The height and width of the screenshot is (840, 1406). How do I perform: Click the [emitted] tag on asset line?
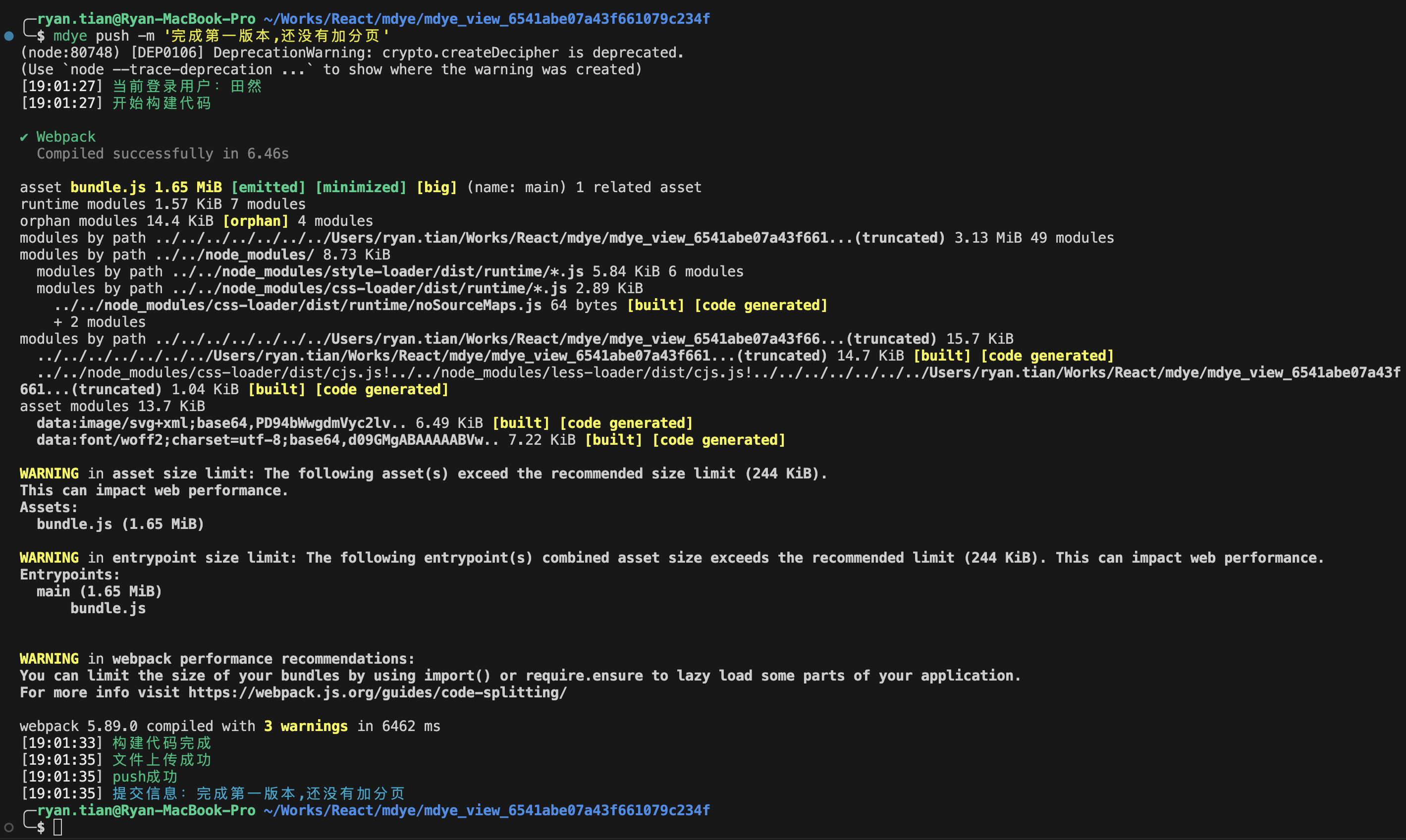[269, 187]
